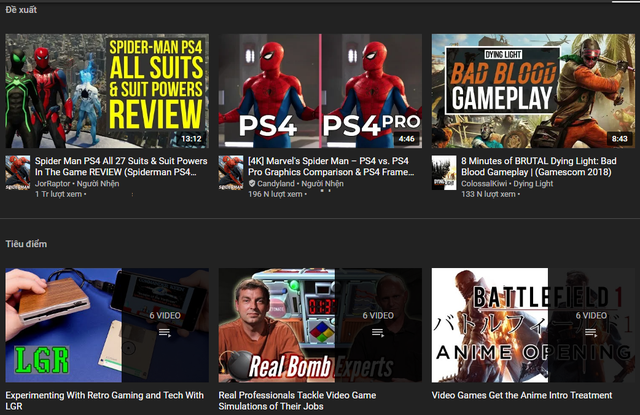Open the Battlefield 1 Anime Opening playlist thumbnail
640x415 pixels.
pos(533,325)
